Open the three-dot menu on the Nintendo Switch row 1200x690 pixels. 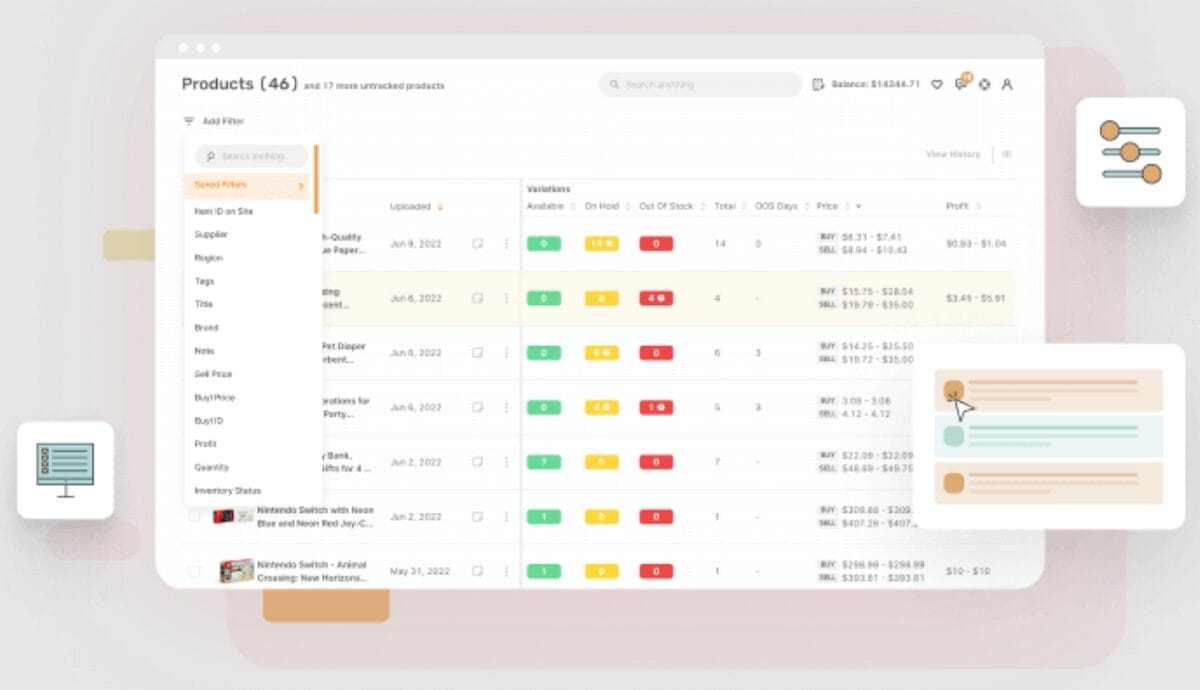tap(507, 517)
